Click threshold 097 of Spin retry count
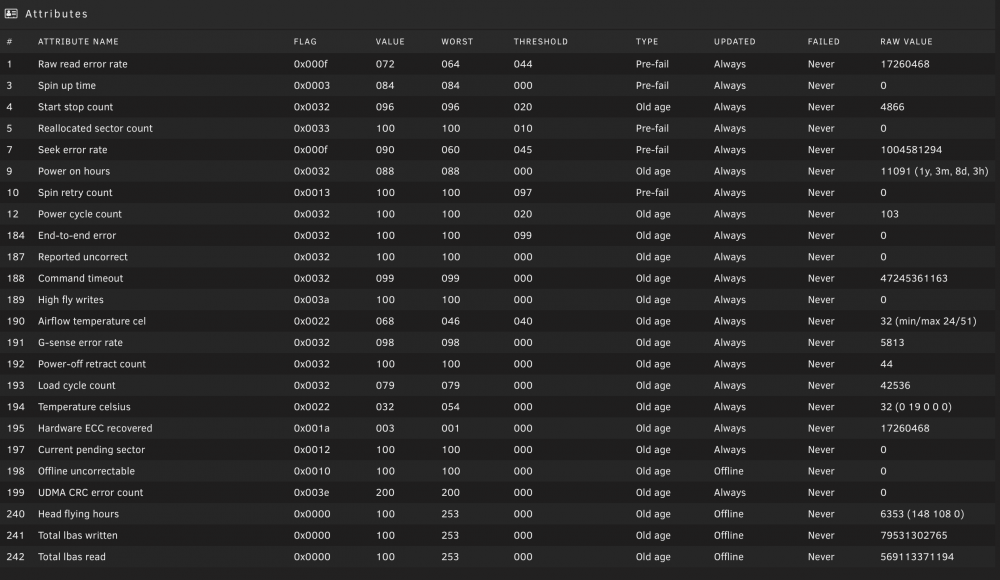 [x=523, y=193]
